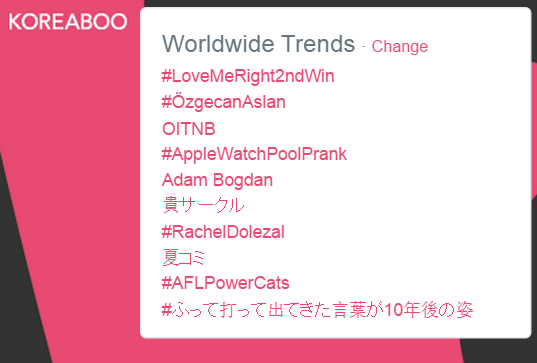Screen dimensions: 537x363
Task: Click the KOREABOO logo
Action: [68, 22]
